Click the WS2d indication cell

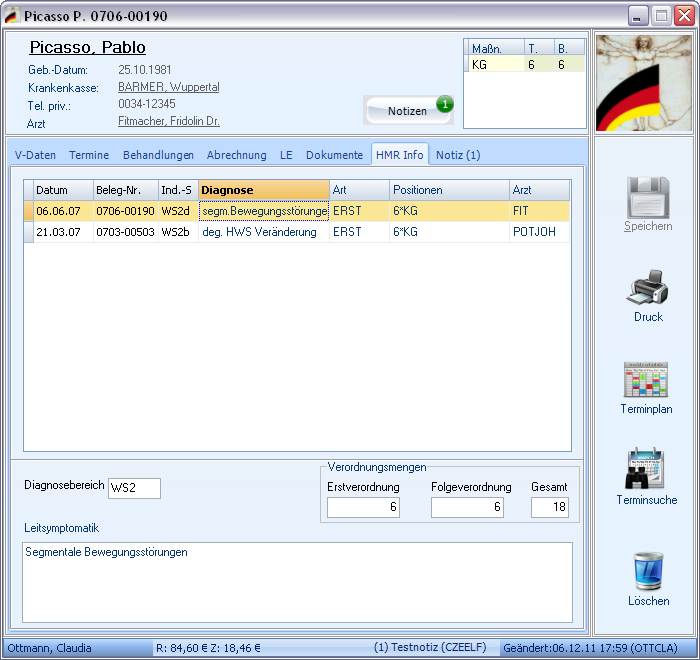click(179, 211)
